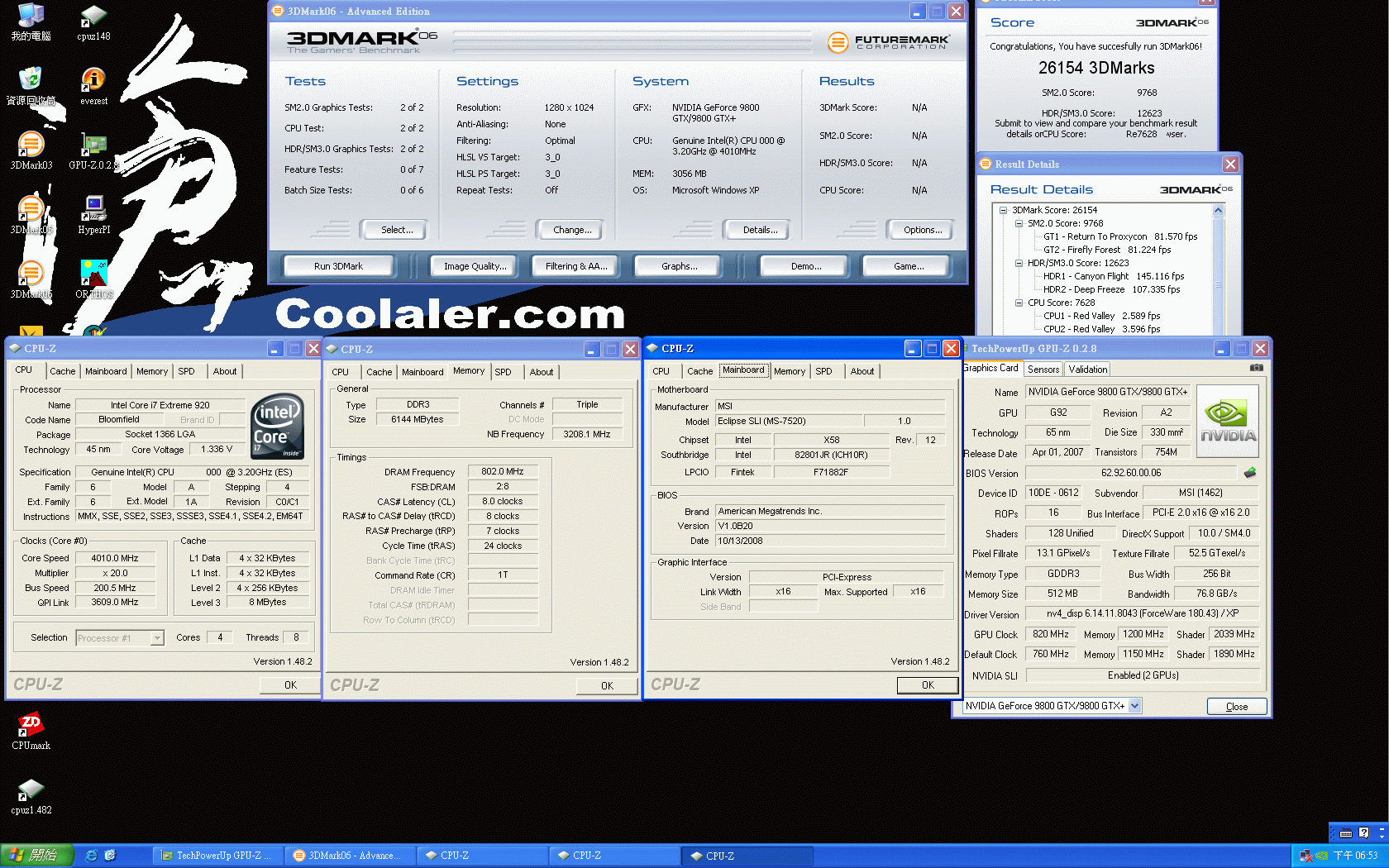Image resolution: width=1389 pixels, height=868 pixels.
Task: Collapse the HDR/SM3.0 Score tree node
Action: coord(1019,263)
